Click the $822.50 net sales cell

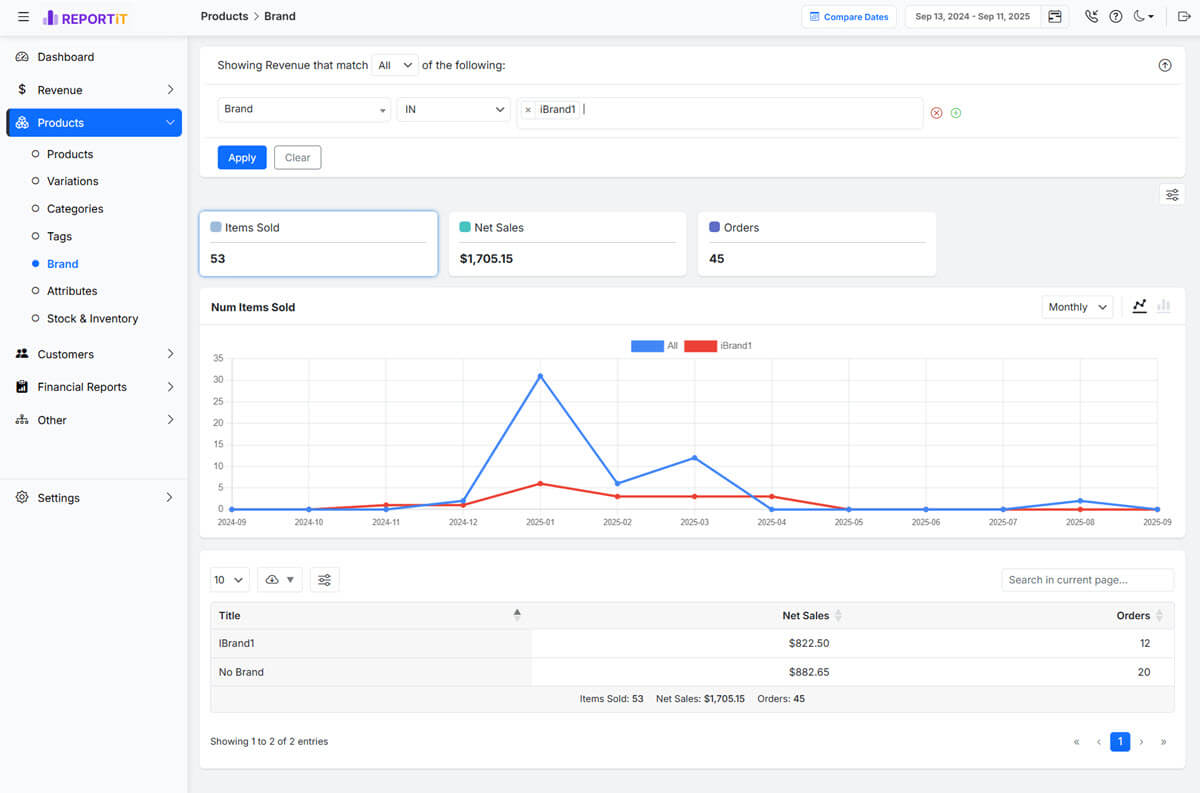(x=809, y=644)
